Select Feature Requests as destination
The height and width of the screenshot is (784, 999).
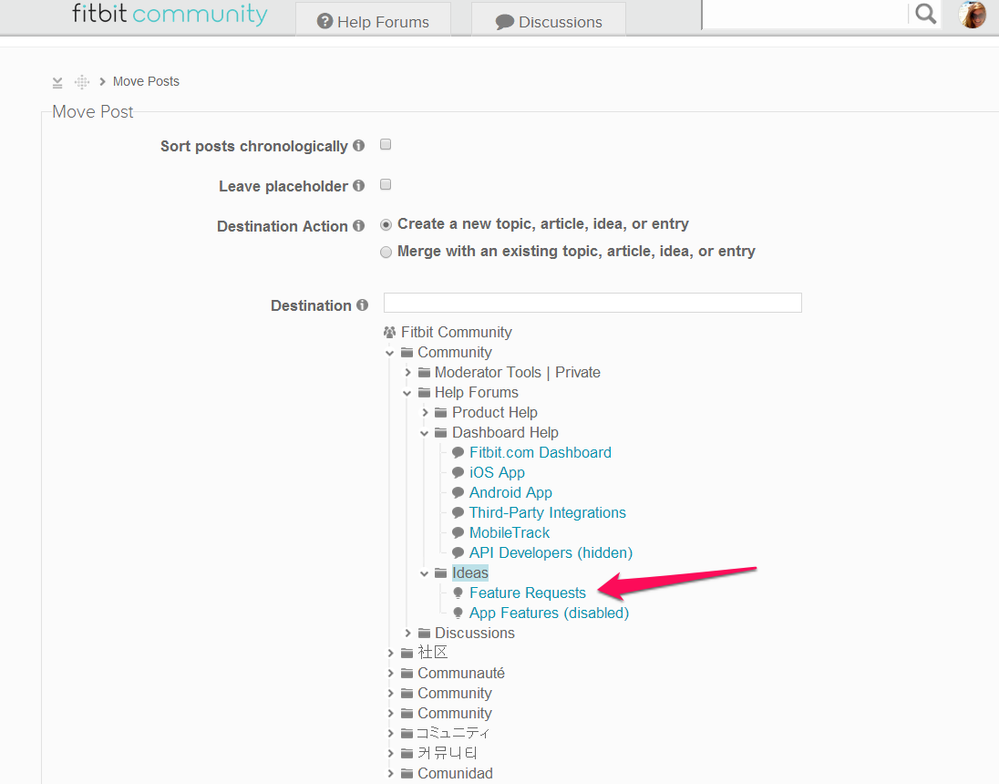(x=528, y=593)
